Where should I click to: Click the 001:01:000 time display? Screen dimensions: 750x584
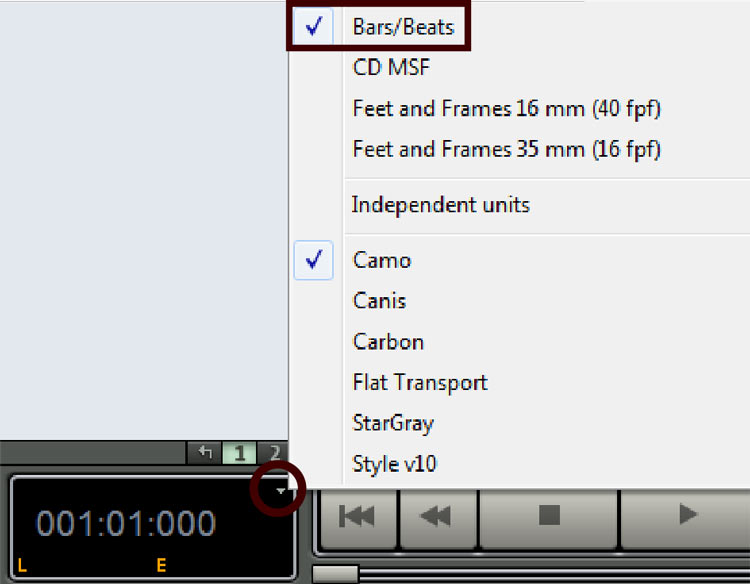point(126,523)
